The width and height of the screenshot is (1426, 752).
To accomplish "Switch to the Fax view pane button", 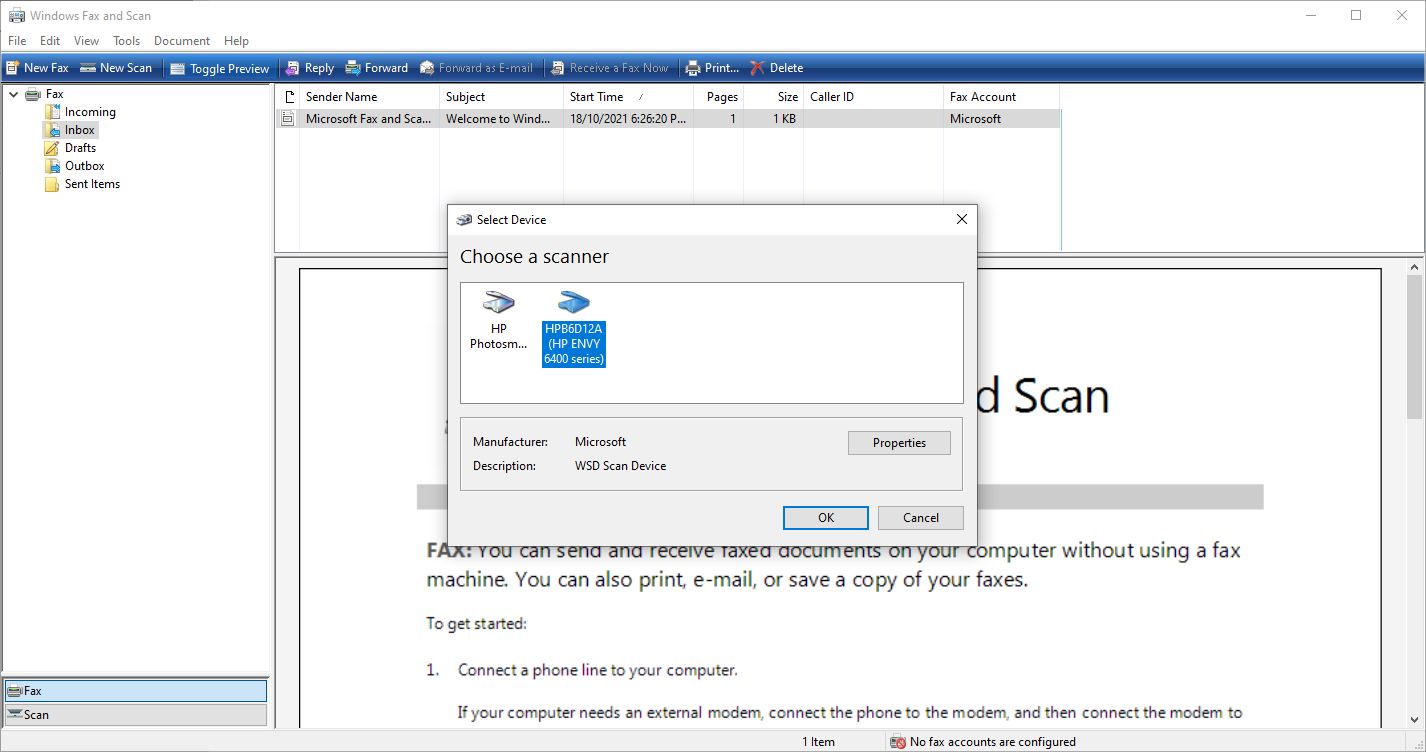I will (135, 691).
